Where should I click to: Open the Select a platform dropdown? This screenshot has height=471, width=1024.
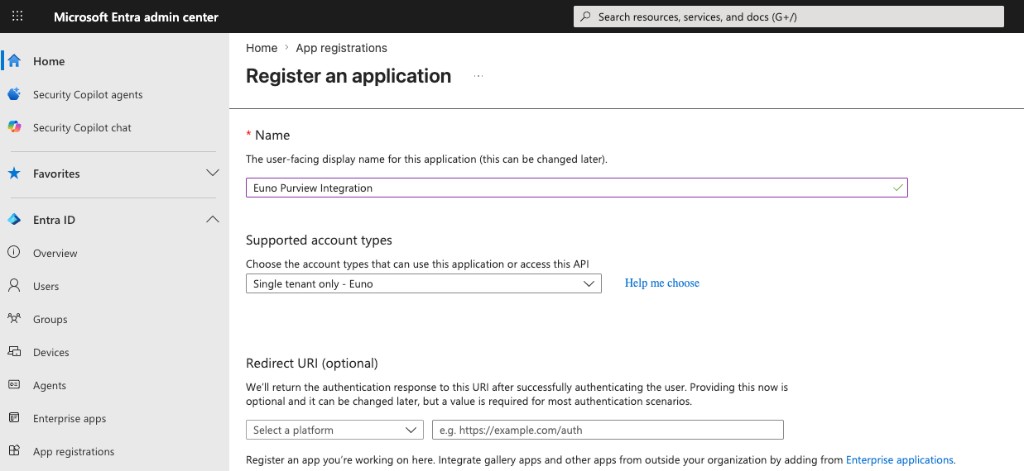pos(335,430)
